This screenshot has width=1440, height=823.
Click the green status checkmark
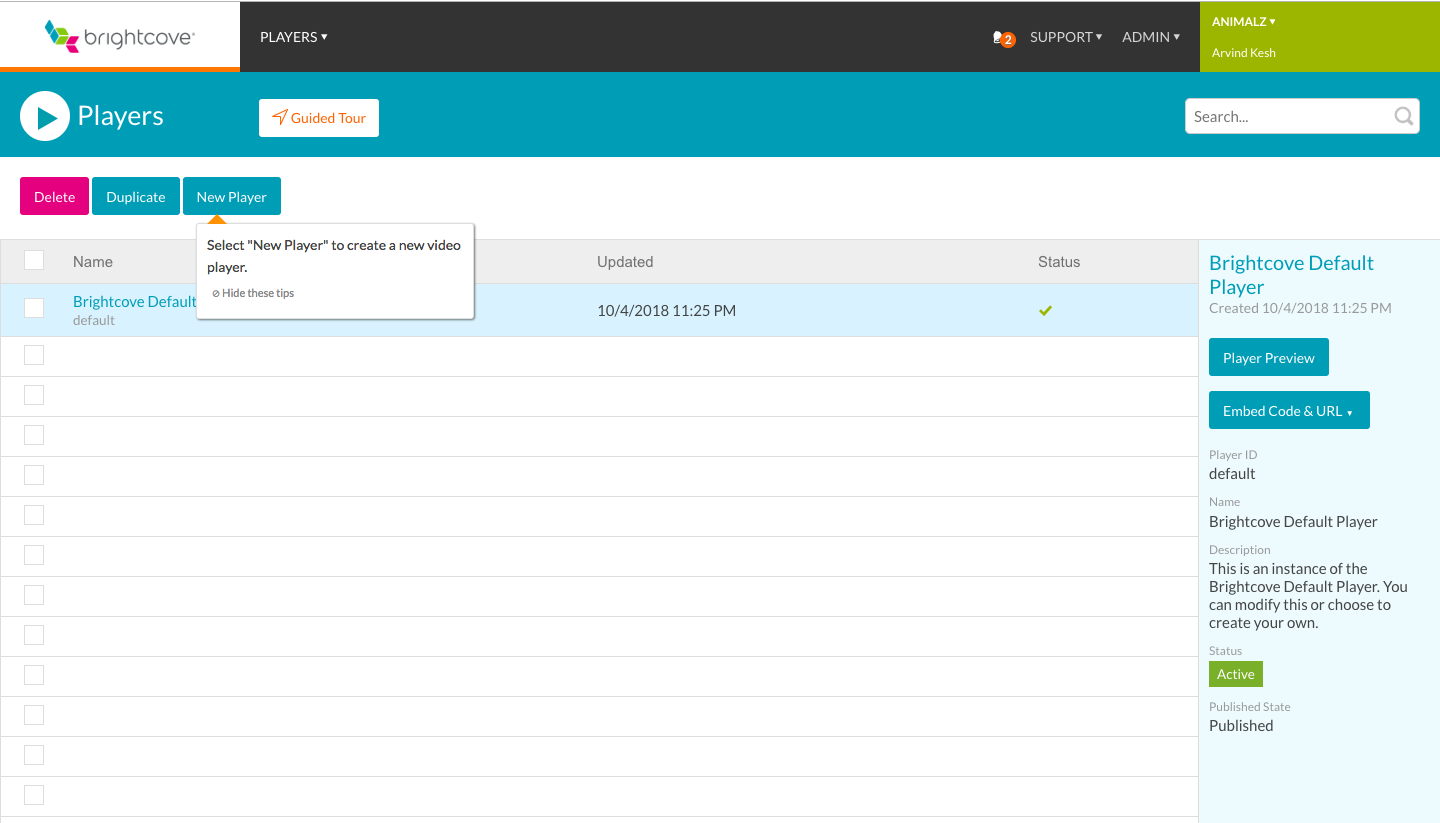(1045, 311)
